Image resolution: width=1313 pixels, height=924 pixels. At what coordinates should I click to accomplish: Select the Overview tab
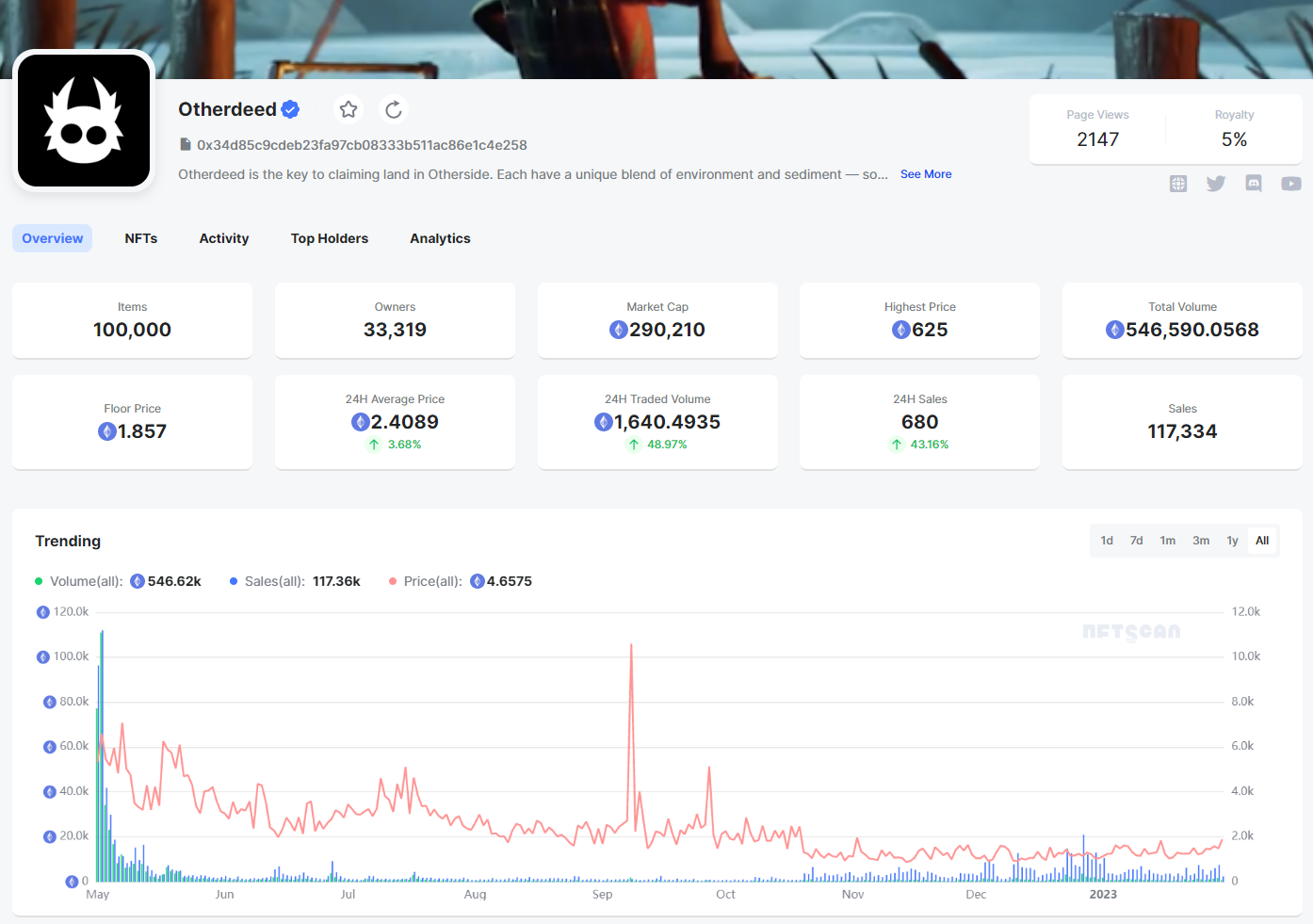[53, 238]
